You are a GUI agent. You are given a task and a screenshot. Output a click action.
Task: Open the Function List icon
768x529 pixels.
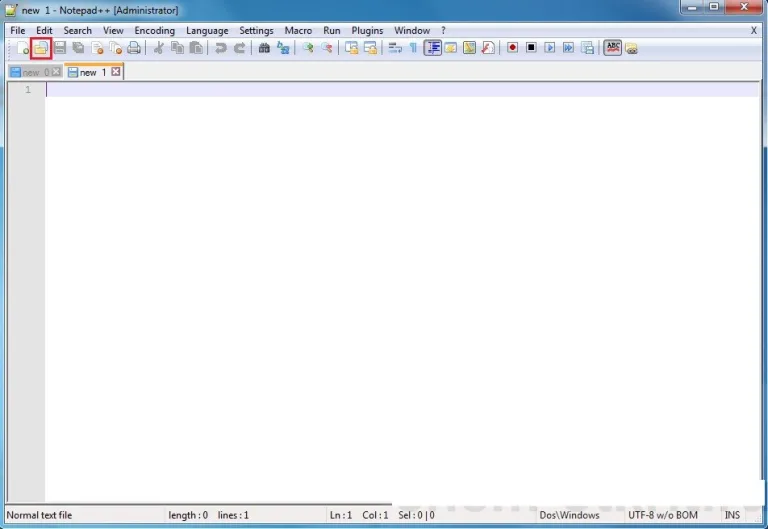488,48
